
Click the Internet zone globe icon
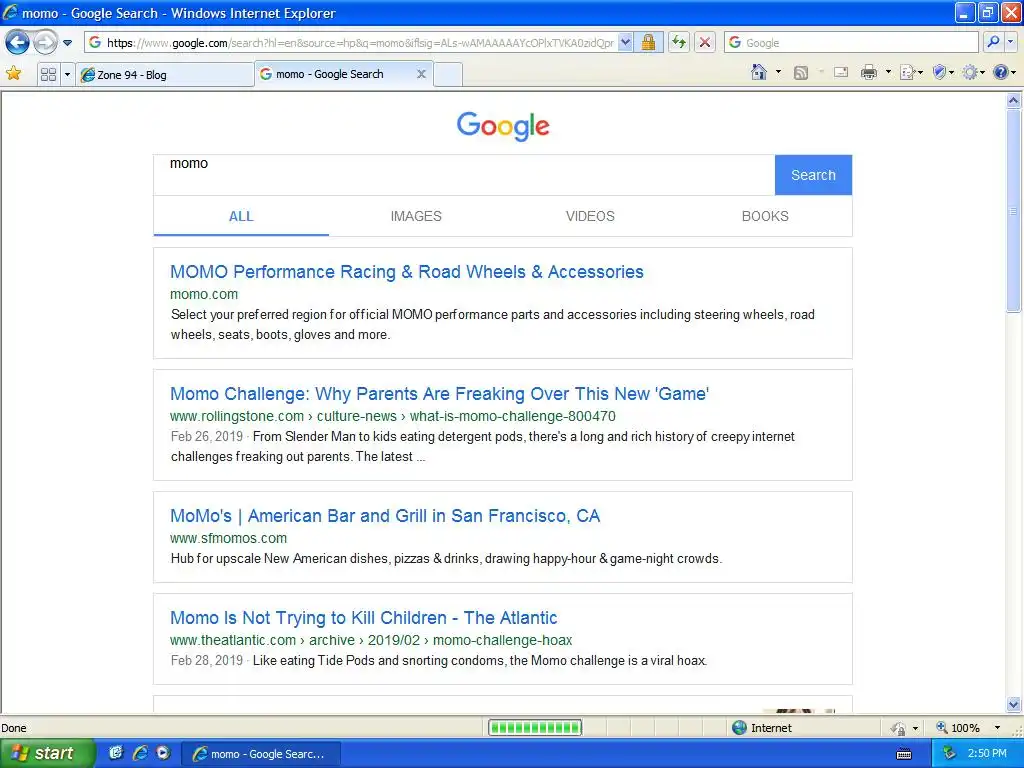click(739, 728)
